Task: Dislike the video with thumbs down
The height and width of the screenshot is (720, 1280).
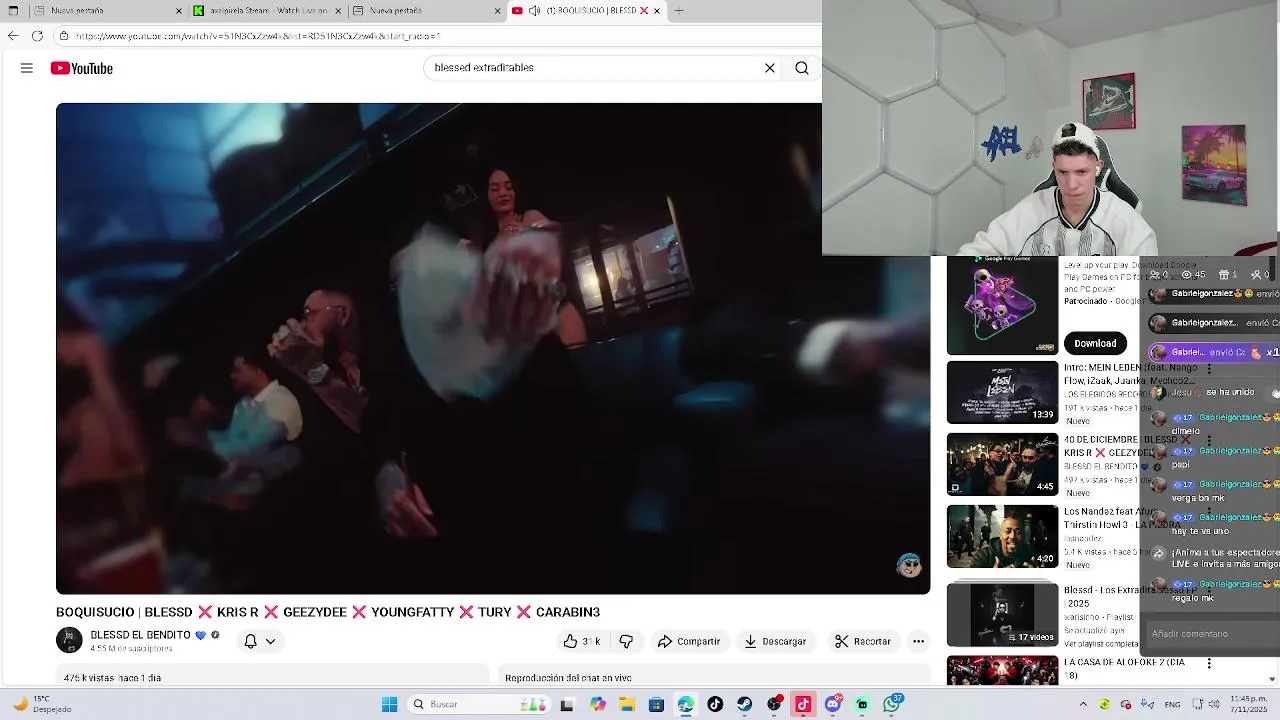Action: [626, 641]
